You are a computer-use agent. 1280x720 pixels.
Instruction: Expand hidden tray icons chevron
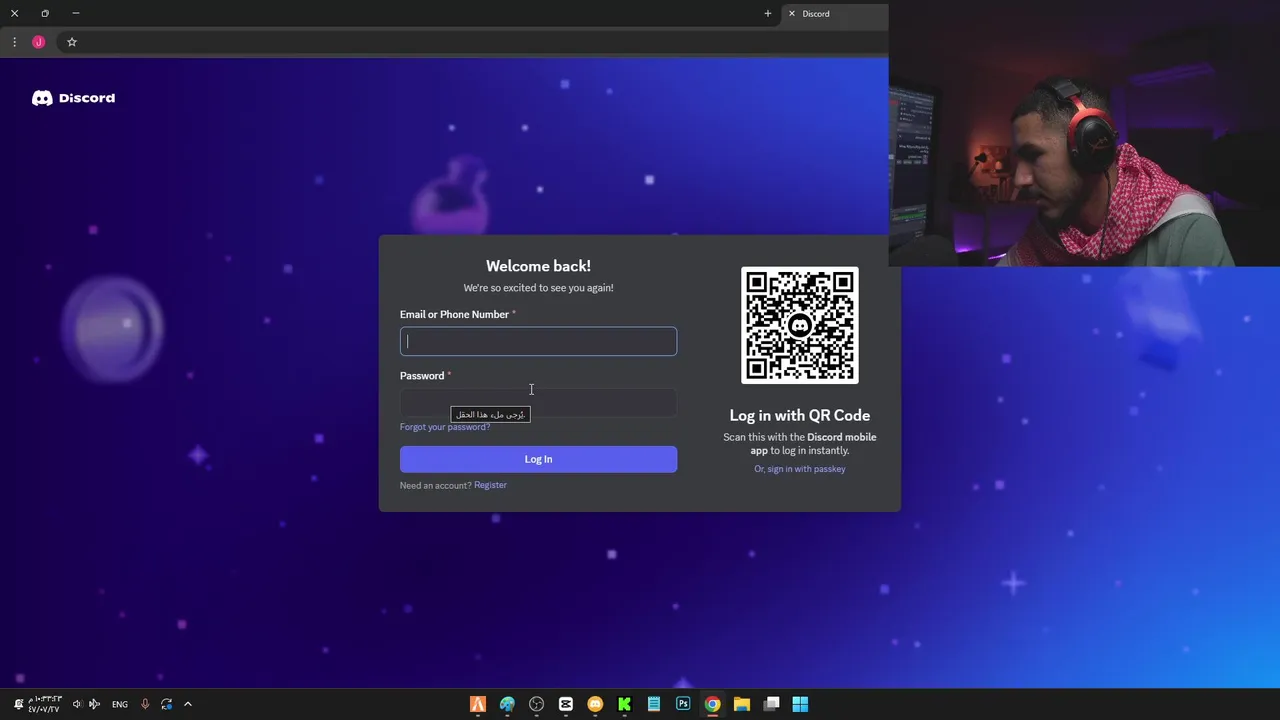click(x=187, y=704)
